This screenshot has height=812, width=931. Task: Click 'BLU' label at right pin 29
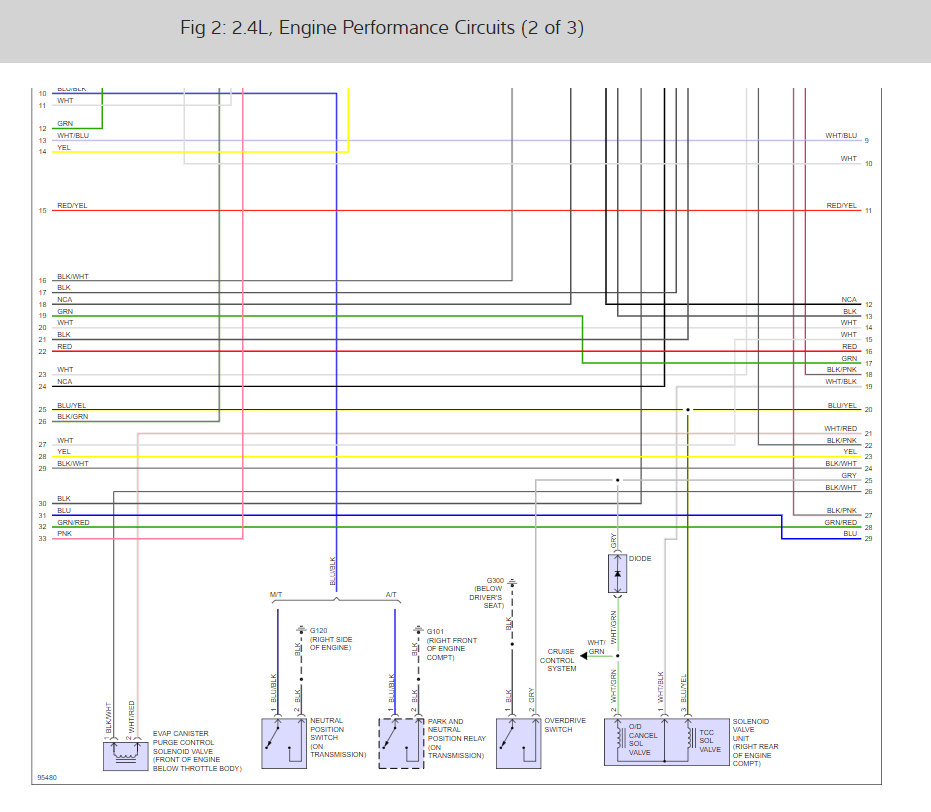point(850,534)
